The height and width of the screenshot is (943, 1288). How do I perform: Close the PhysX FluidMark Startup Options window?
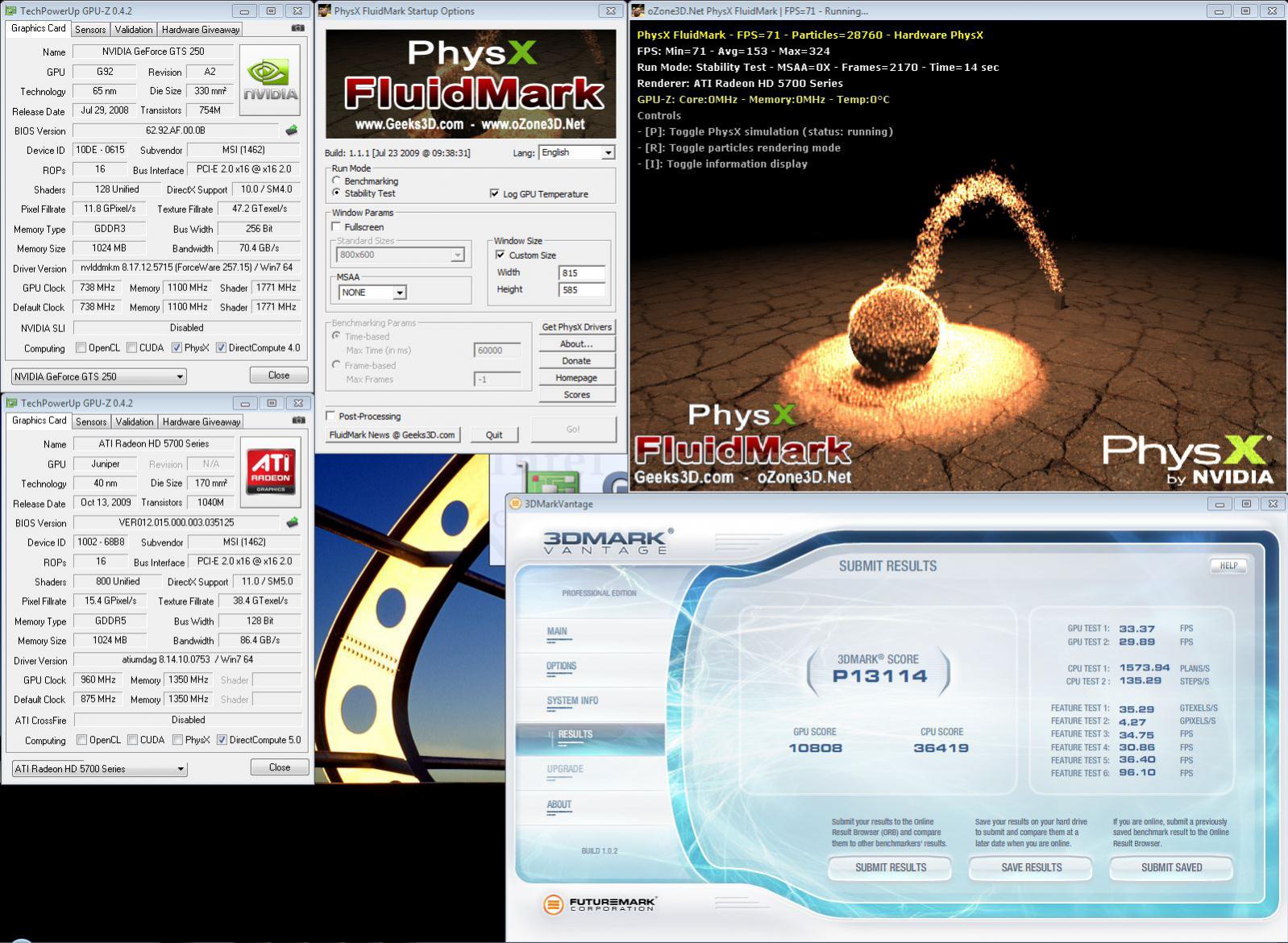pos(610,10)
